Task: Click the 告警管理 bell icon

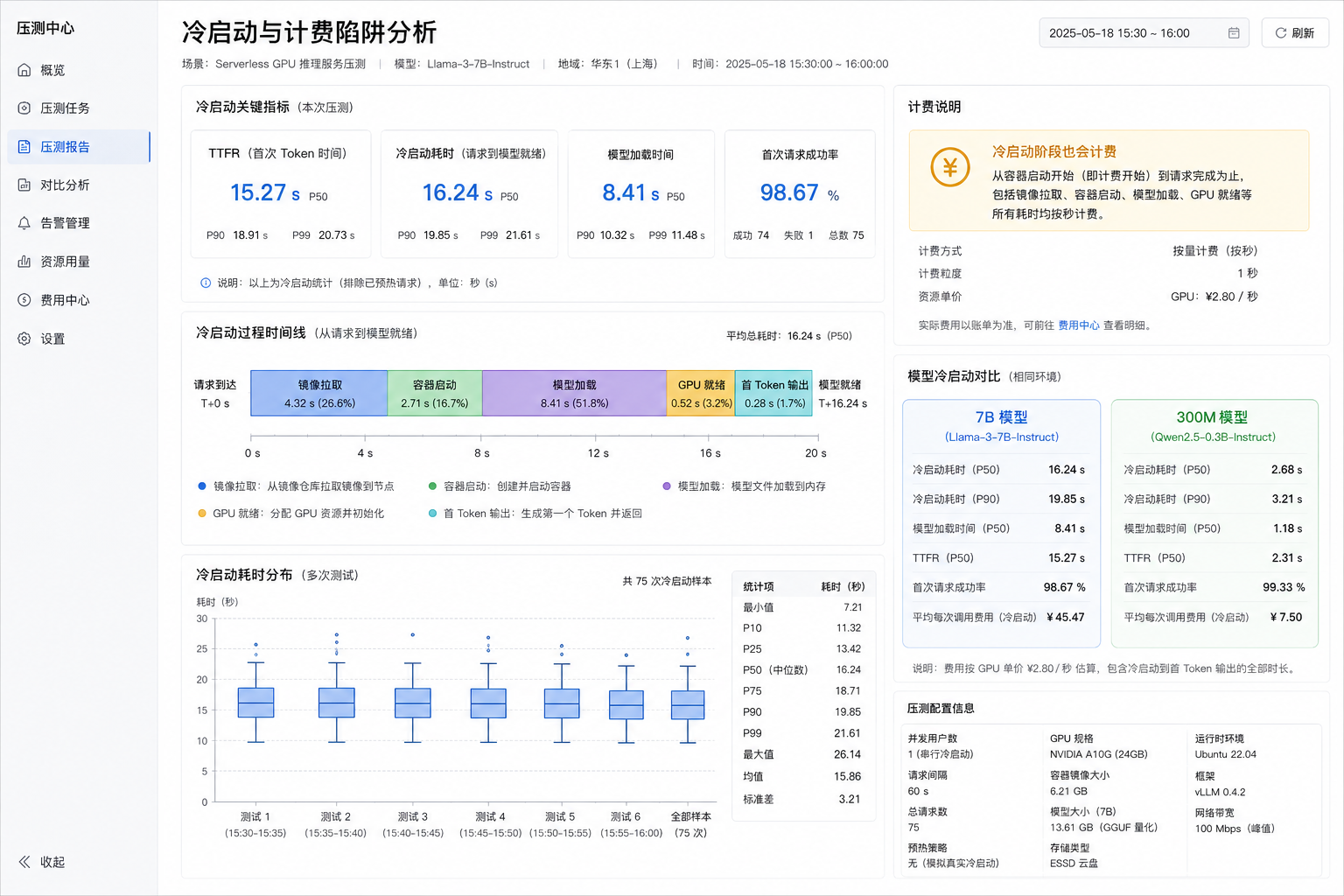Action: tap(24, 223)
